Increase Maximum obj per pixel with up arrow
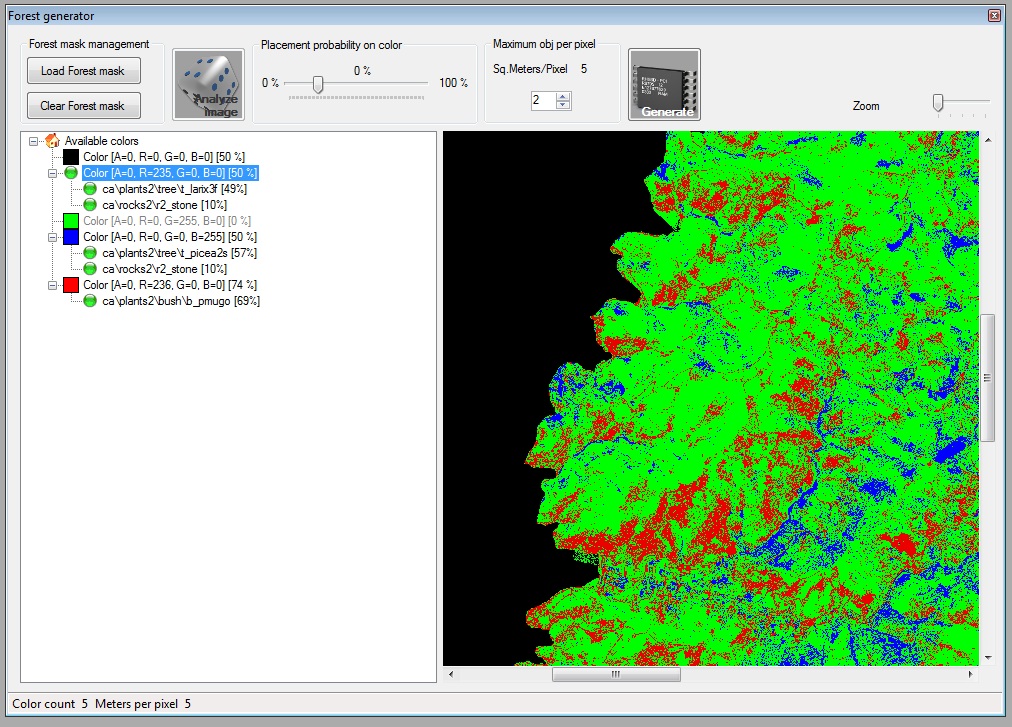 coord(563,96)
